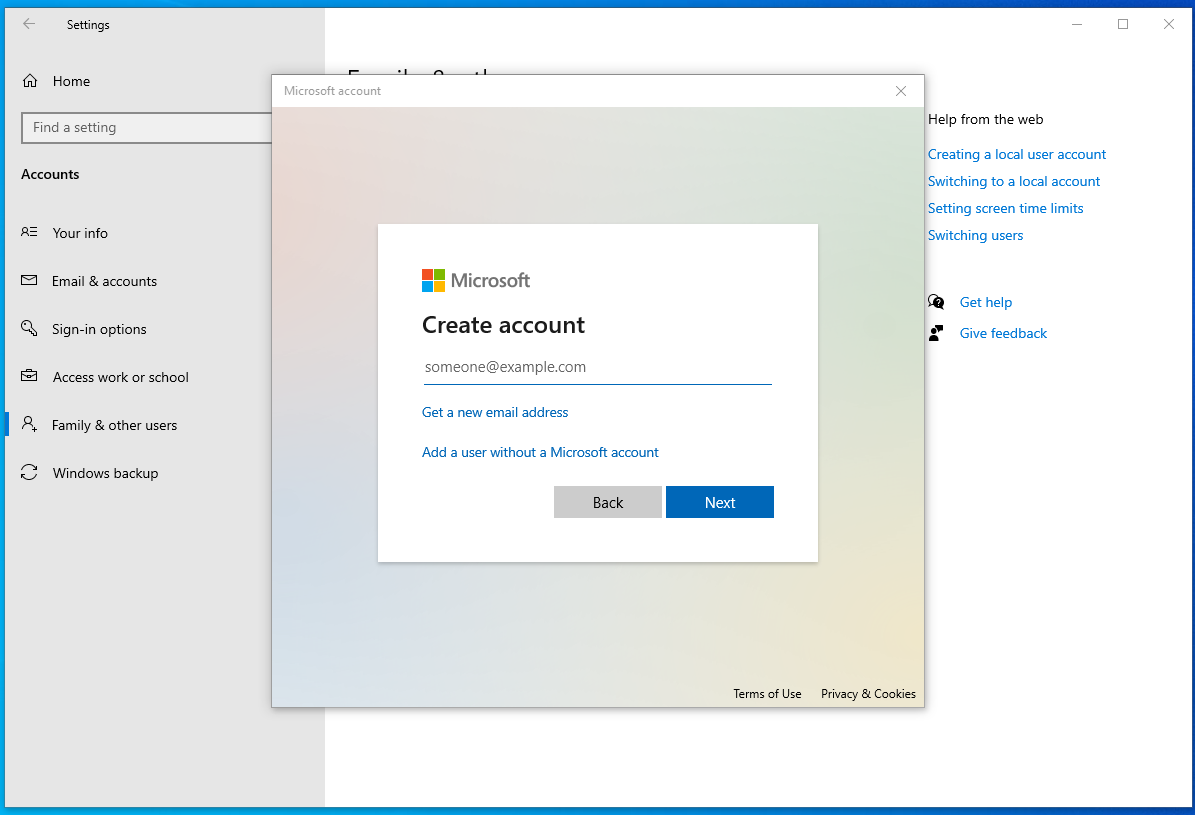Click the Give feedback link

coord(1003,333)
